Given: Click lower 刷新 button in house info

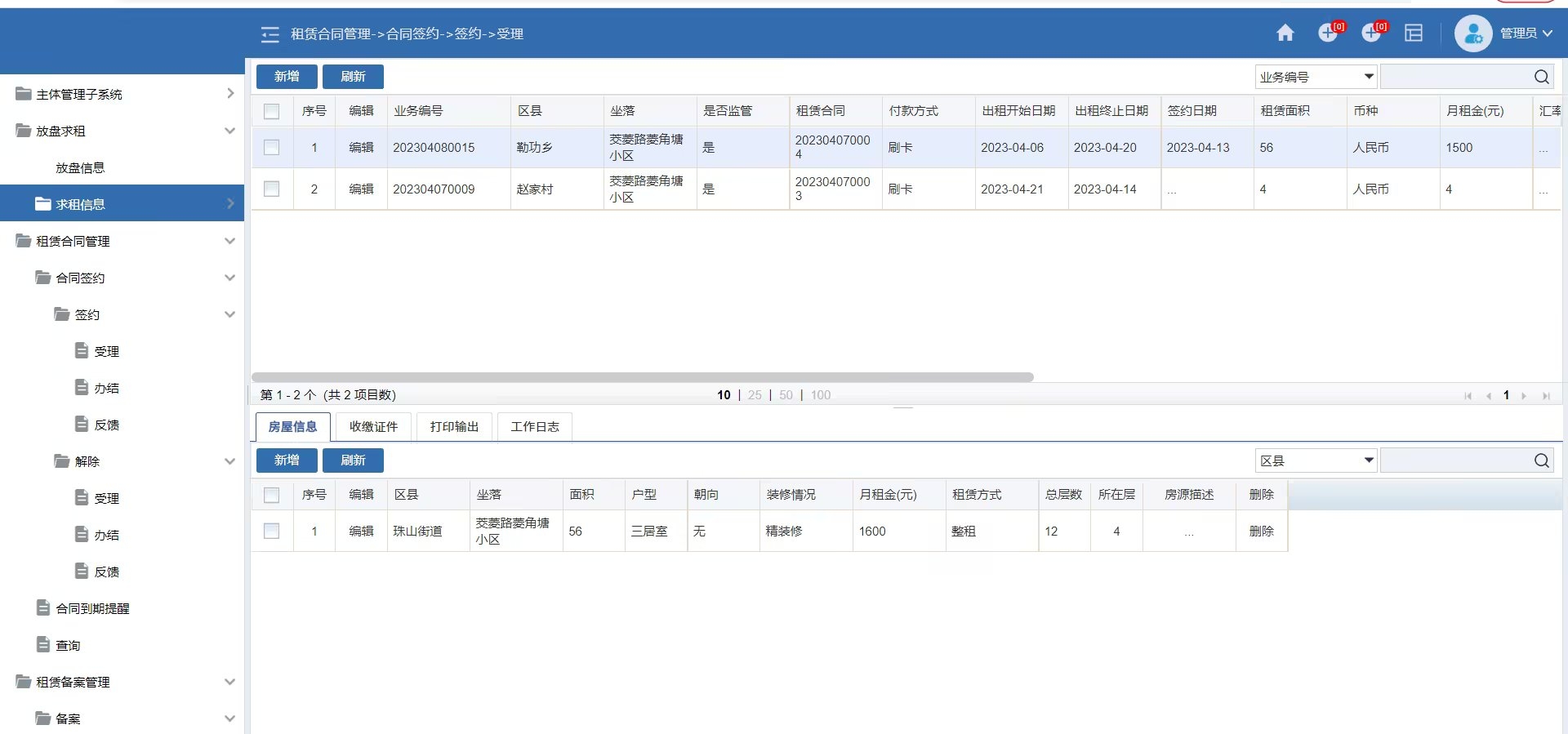Looking at the screenshot, I should pyautogui.click(x=353, y=460).
